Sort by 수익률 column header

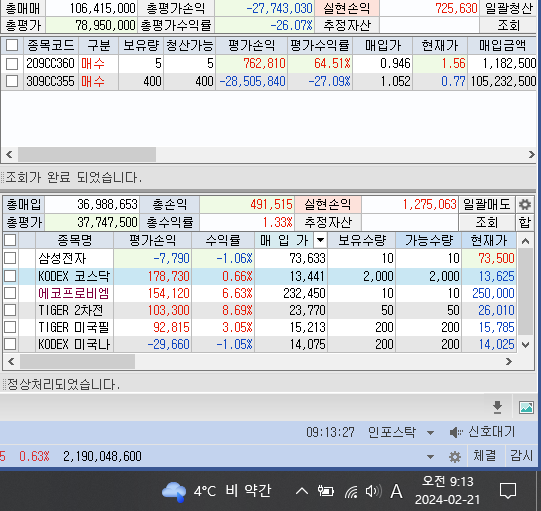tap(223, 240)
